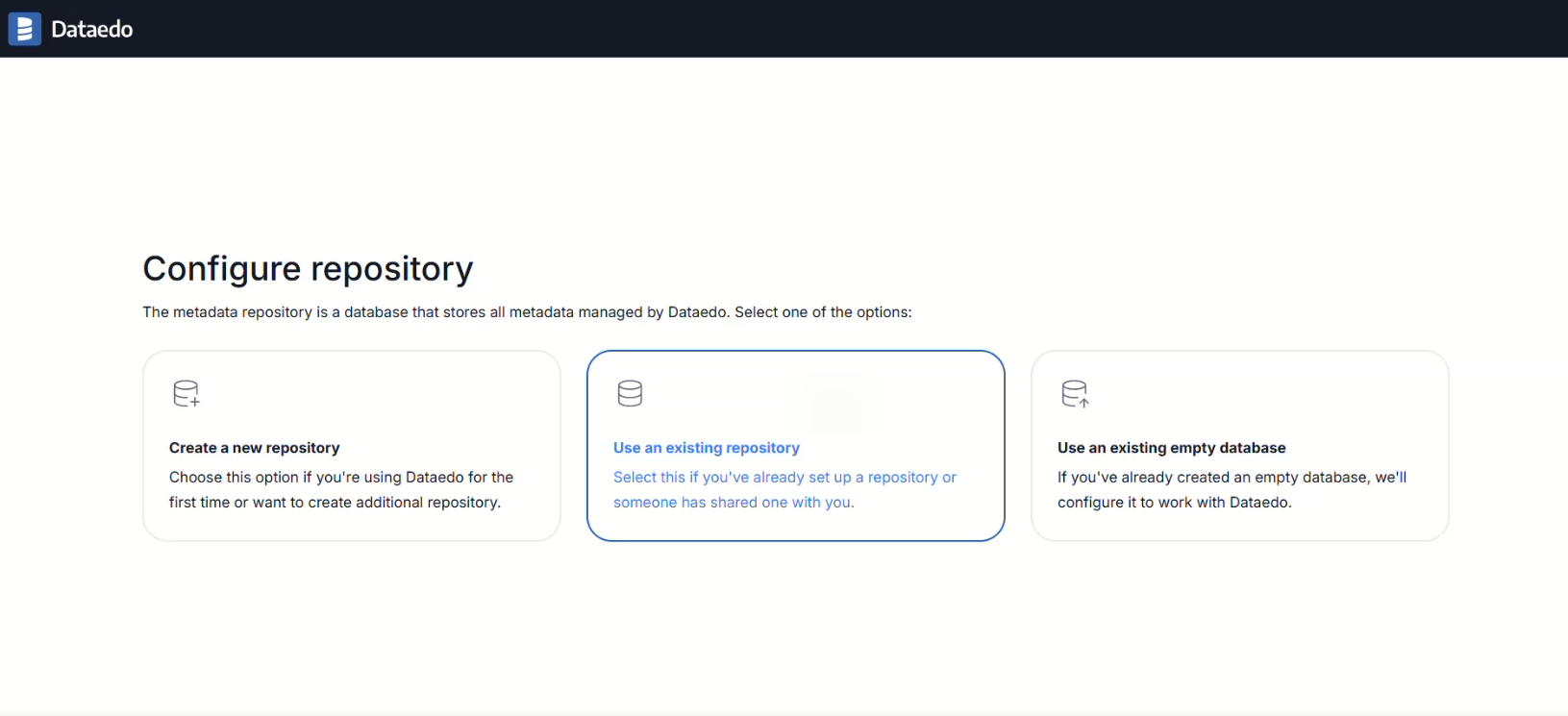Image resolution: width=1568 pixels, height=716 pixels.
Task: Click the Dataedo logo icon in header
Action: tap(25, 29)
